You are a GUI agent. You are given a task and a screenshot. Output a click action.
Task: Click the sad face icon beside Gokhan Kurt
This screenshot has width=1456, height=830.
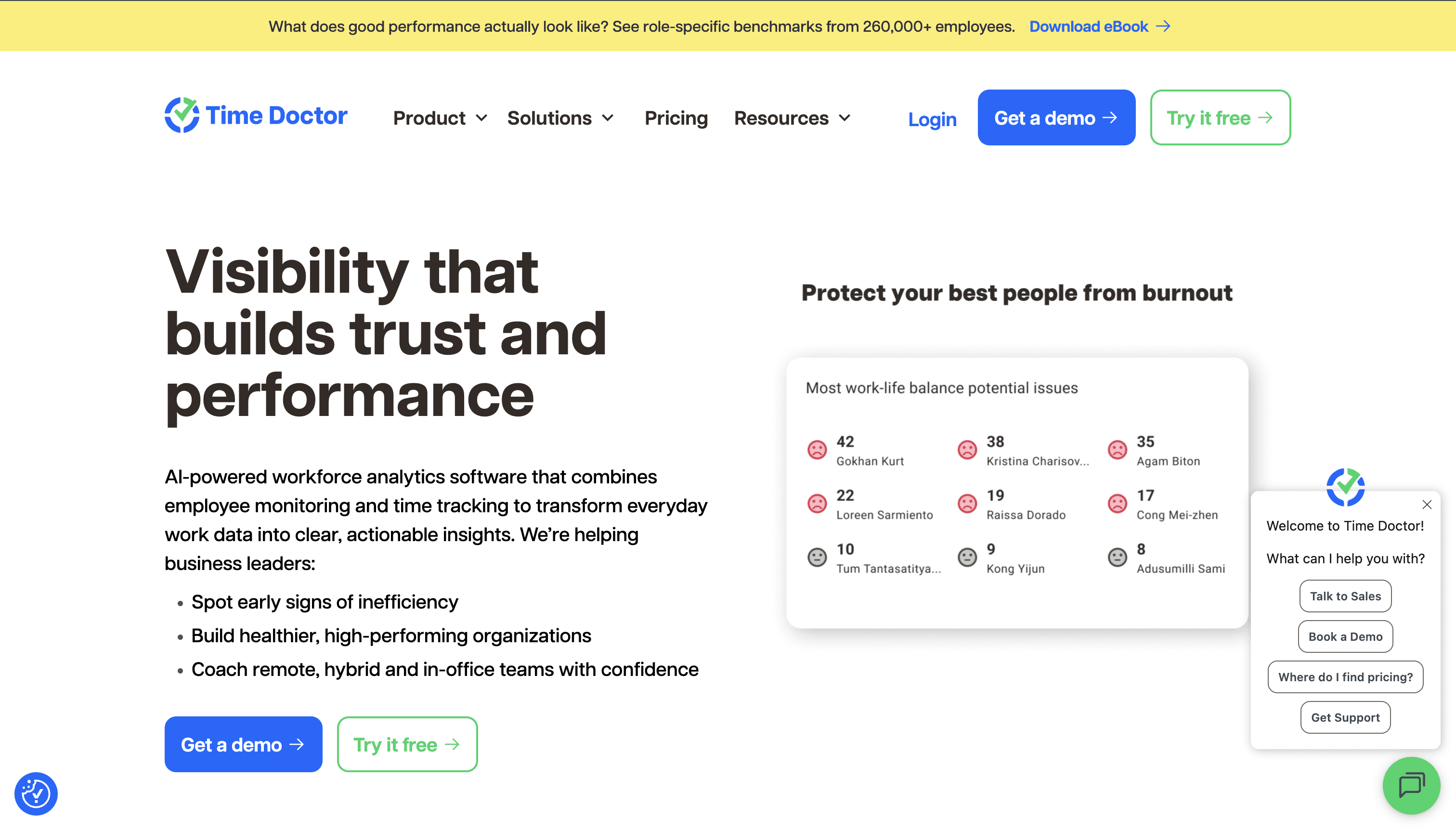coord(817,450)
